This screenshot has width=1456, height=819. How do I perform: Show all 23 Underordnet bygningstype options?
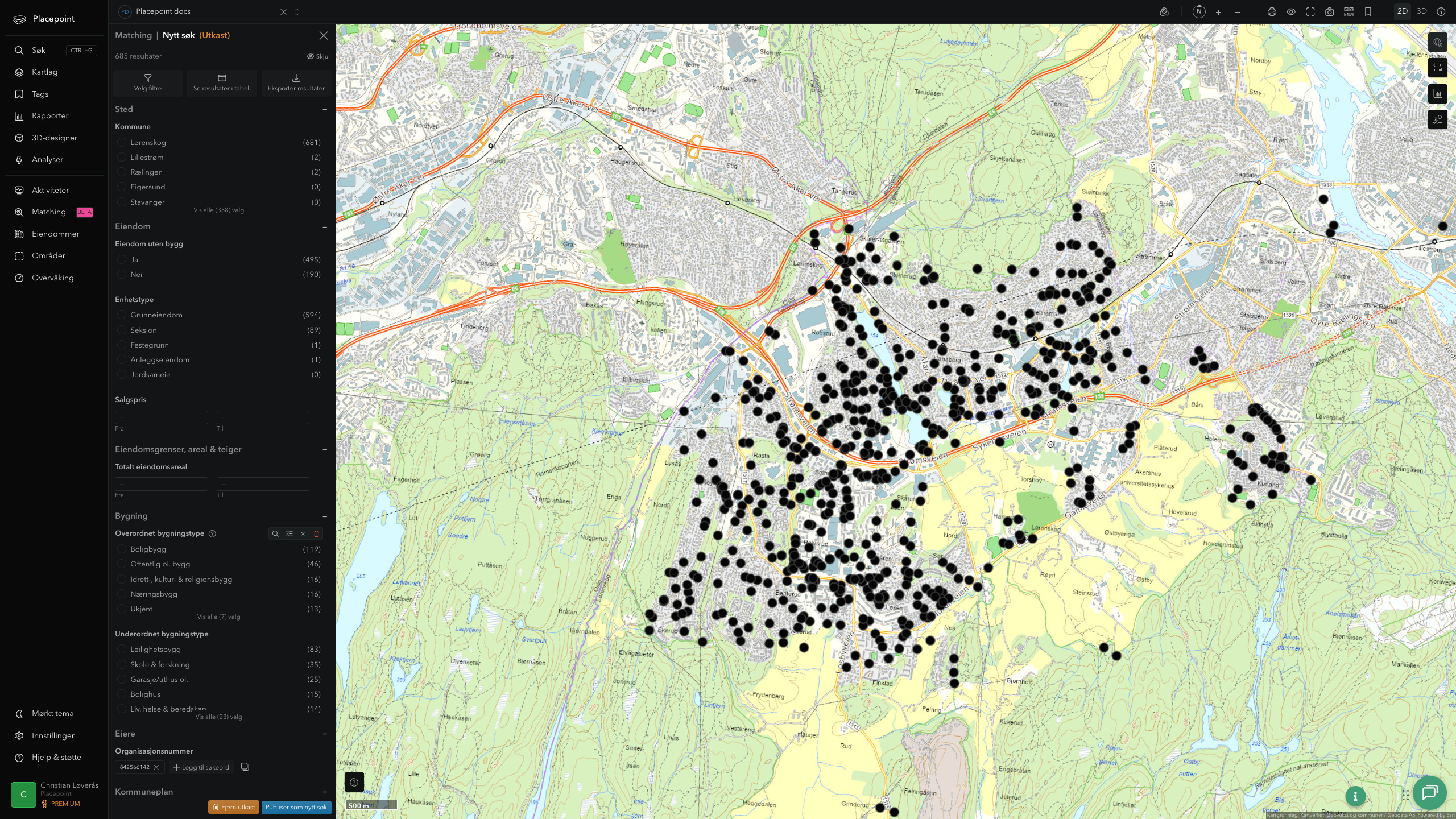[x=218, y=717]
